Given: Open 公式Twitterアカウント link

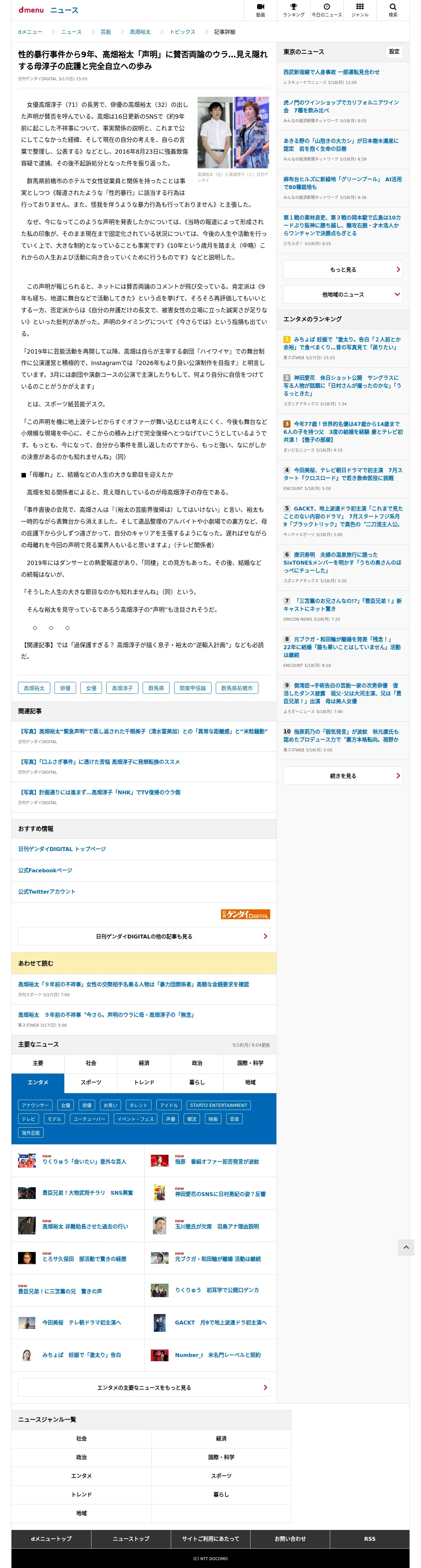Looking at the screenshot, I should click(47, 892).
